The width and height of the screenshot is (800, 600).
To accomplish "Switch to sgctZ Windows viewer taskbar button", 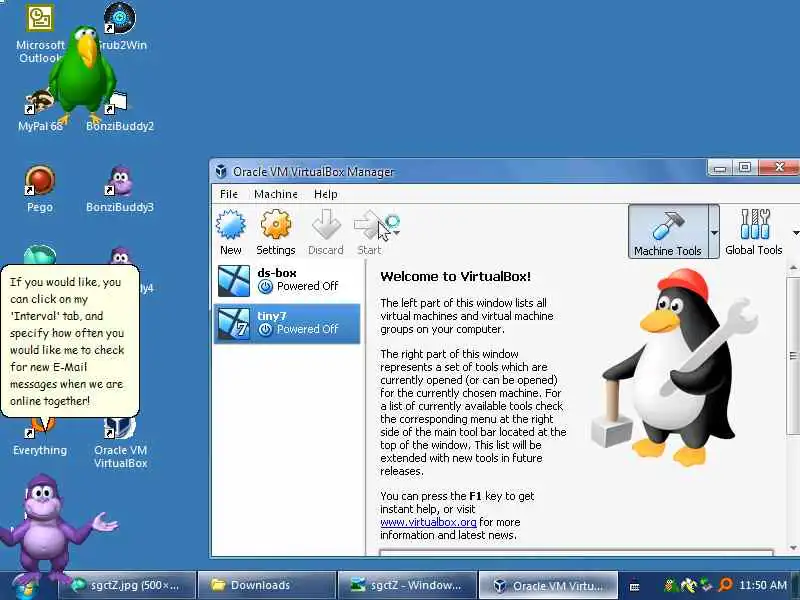I will coord(406,585).
